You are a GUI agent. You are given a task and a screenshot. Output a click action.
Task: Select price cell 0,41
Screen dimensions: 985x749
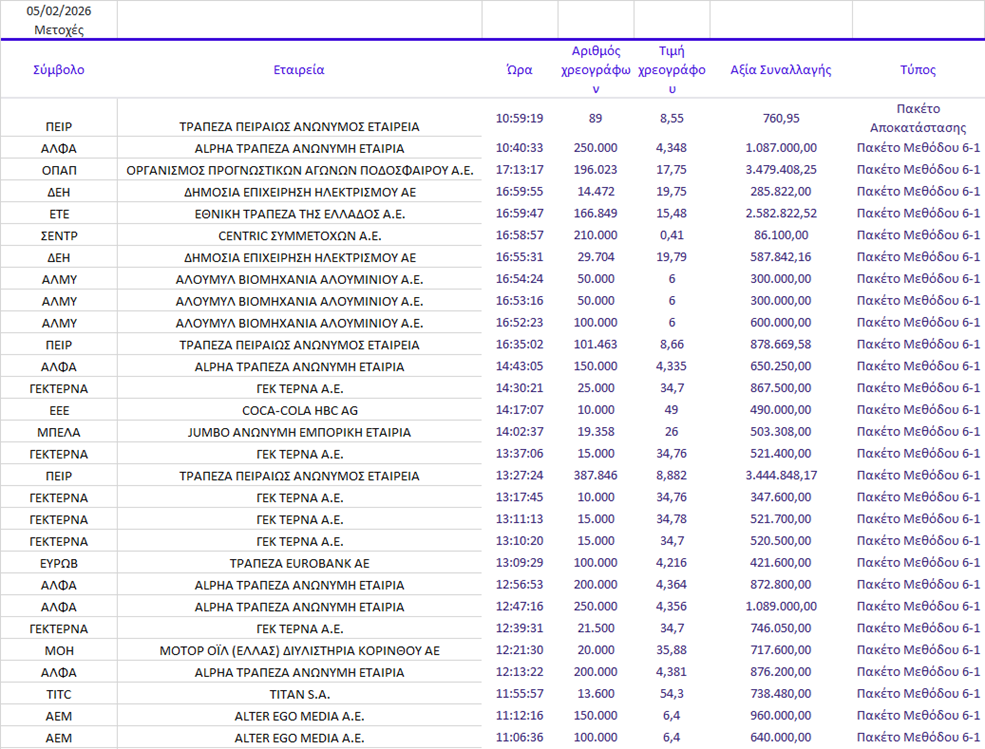coord(672,235)
